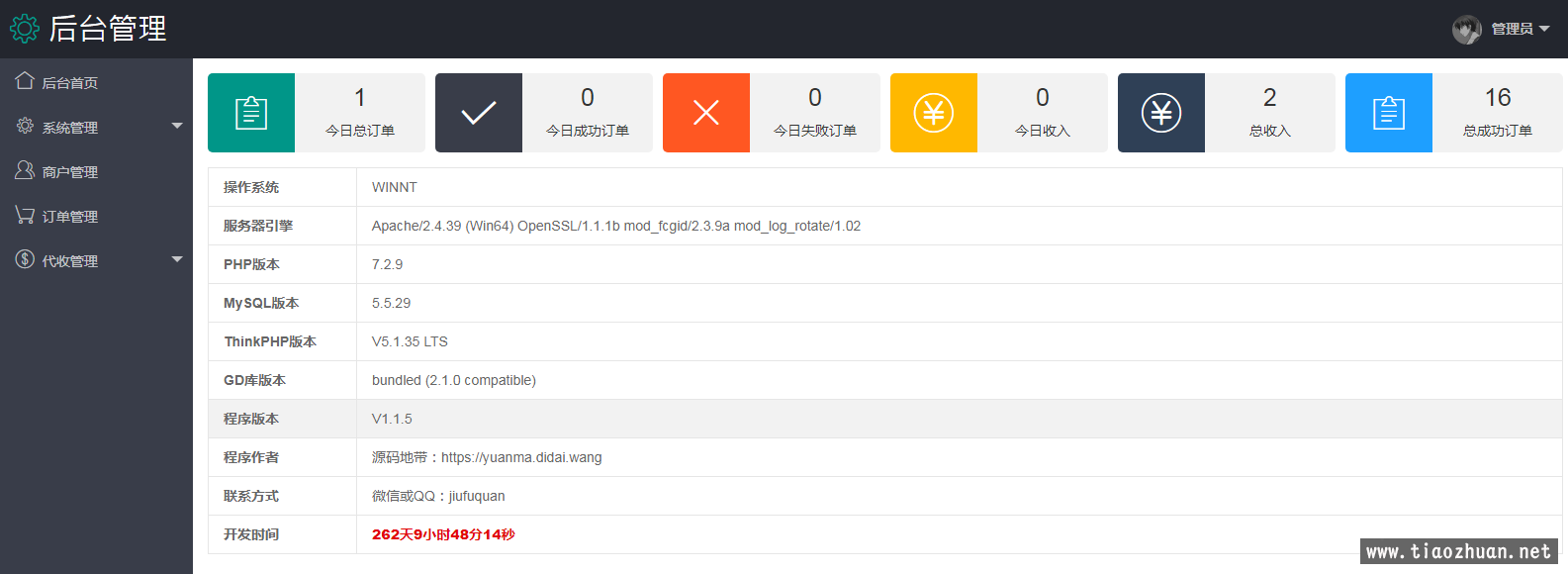Click the orange X icon for 今日失败订单
This screenshot has width=1568, height=574.
pyautogui.click(x=706, y=113)
